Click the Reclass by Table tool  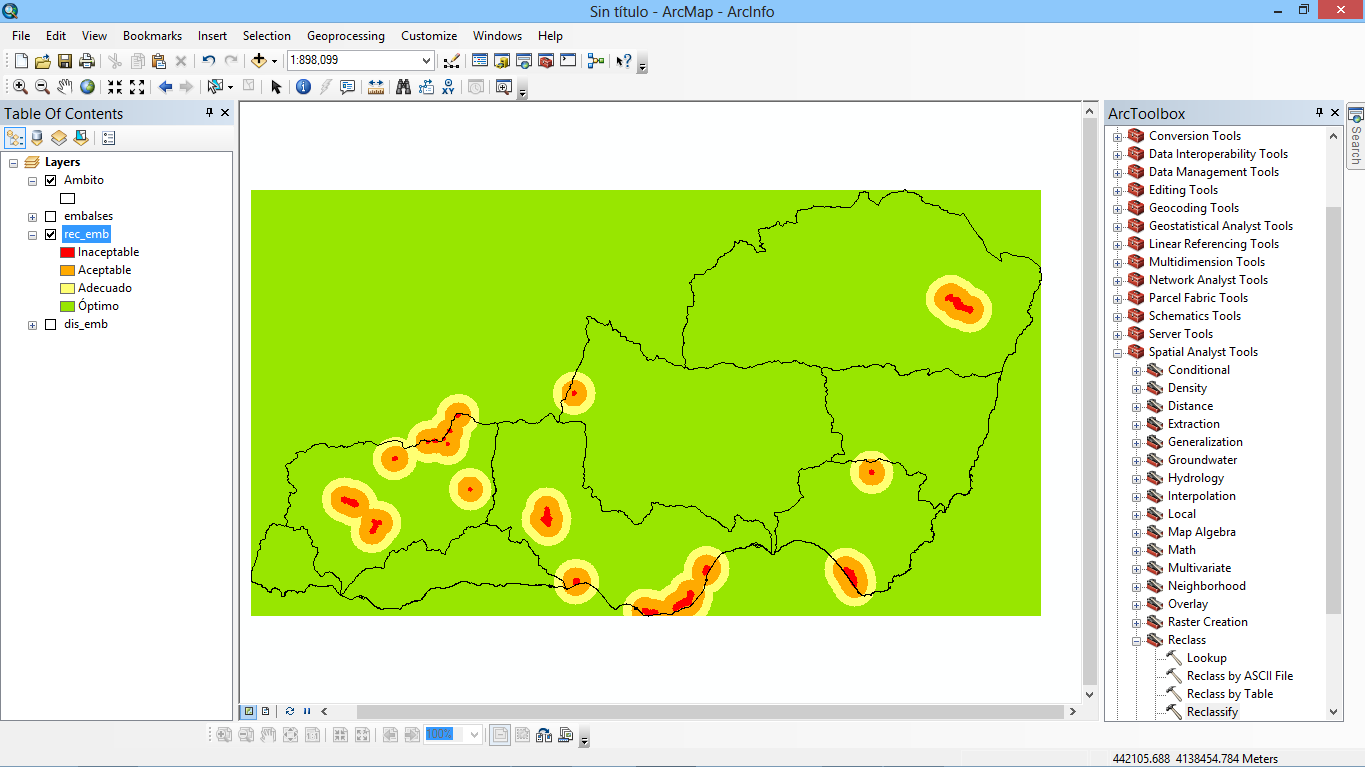(x=1229, y=694)
